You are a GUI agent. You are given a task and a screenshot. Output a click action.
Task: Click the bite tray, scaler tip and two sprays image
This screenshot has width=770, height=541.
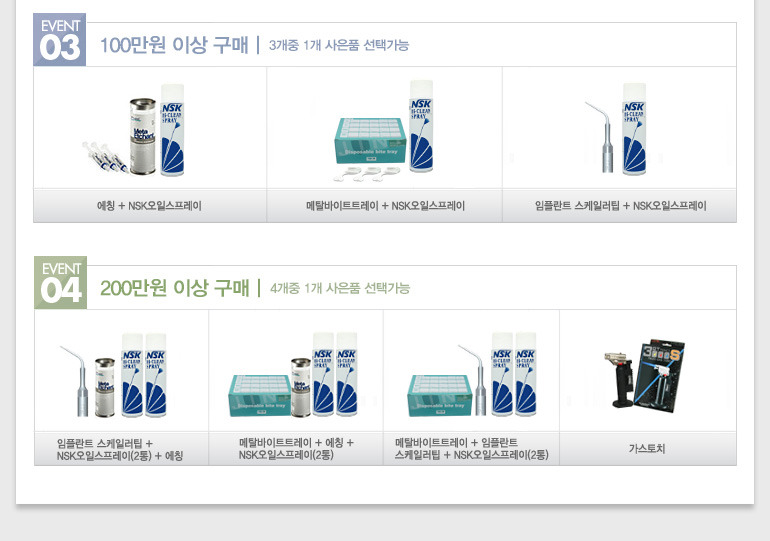pyautogui.click(x=472, y=375)
